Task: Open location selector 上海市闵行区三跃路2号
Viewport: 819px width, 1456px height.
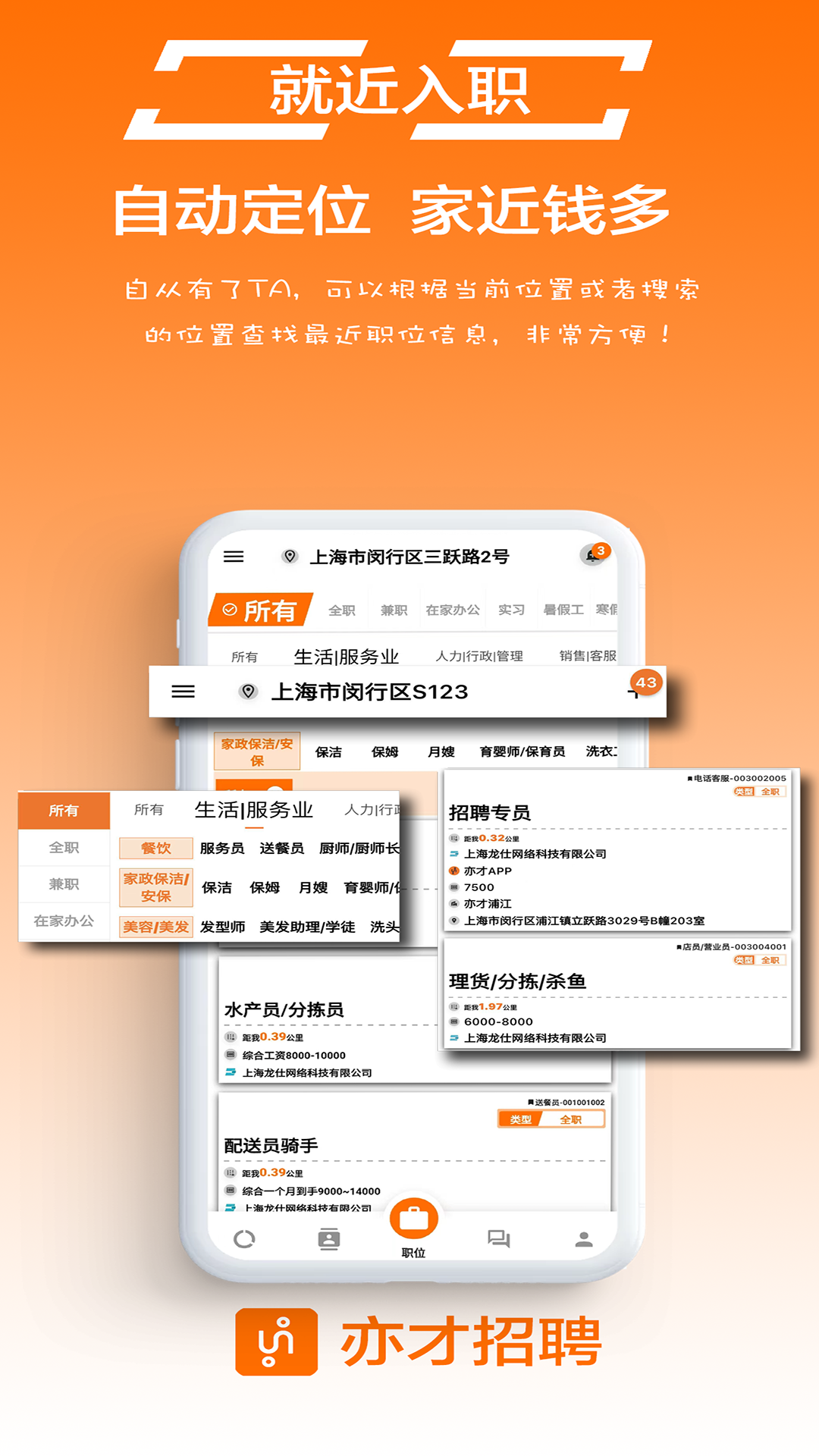Action: [409, 557]
